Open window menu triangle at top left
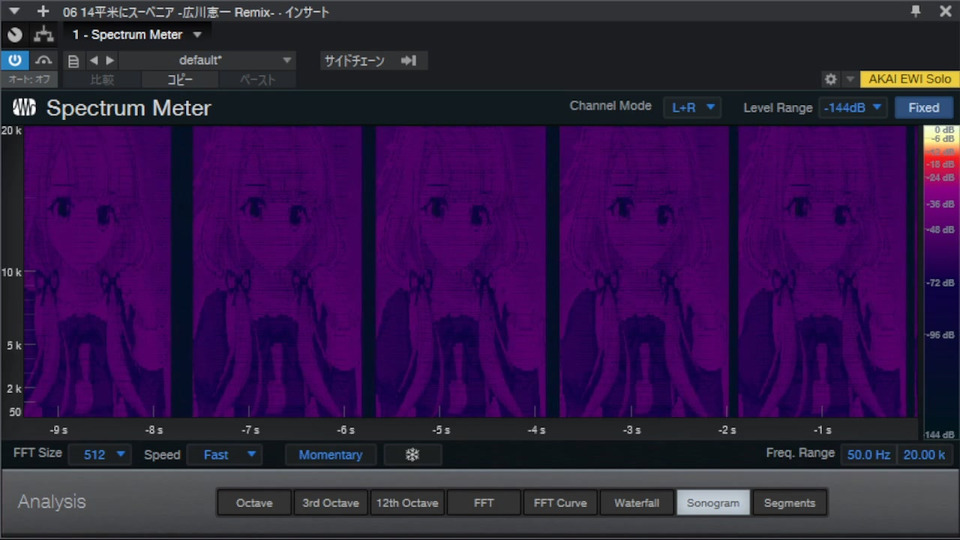This screenshot has width=960, height=540. click(x=14, y=12)
